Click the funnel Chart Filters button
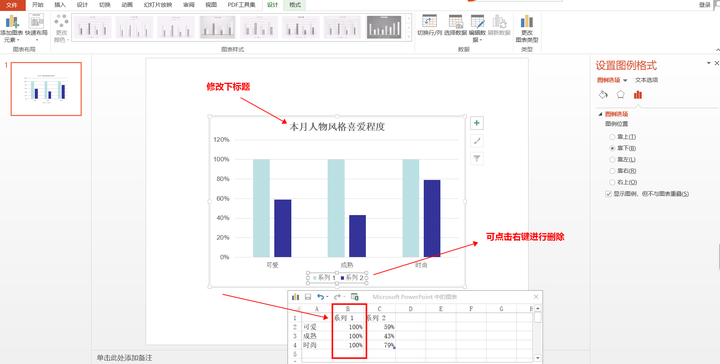Viewport: 720px width, 364px height. click(x=477, y=159)
